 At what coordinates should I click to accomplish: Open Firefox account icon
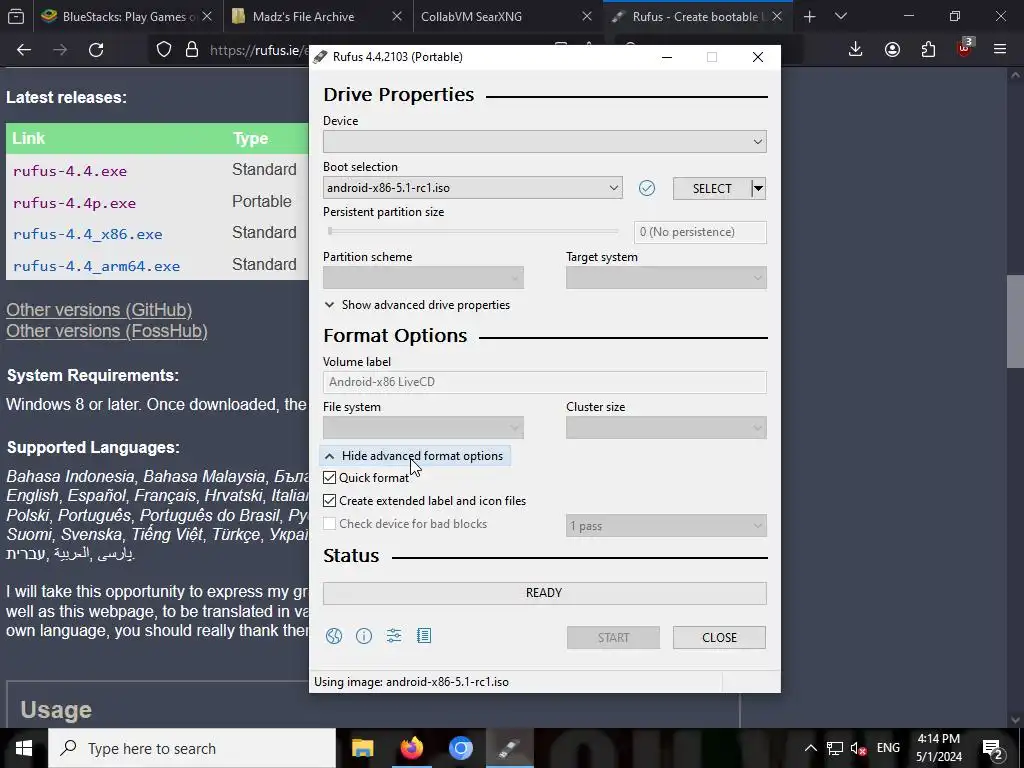tap(892, 49)
